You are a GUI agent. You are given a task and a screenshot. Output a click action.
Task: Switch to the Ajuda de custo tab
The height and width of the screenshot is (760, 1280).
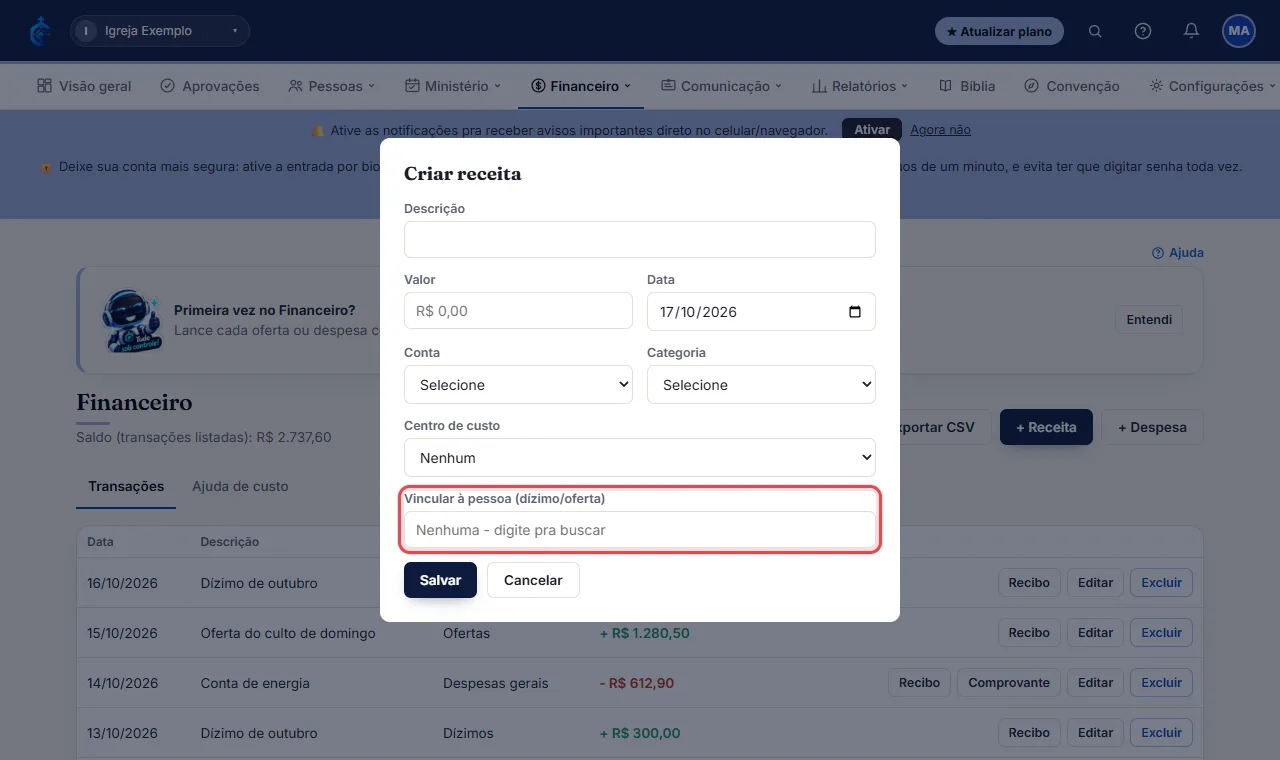pyautogui.click(x=240, y=486)
